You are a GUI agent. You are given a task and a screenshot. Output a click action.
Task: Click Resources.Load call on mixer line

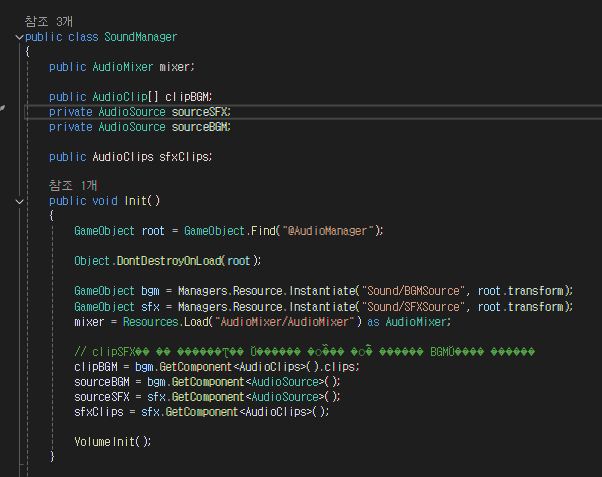(x=165, y=321)
